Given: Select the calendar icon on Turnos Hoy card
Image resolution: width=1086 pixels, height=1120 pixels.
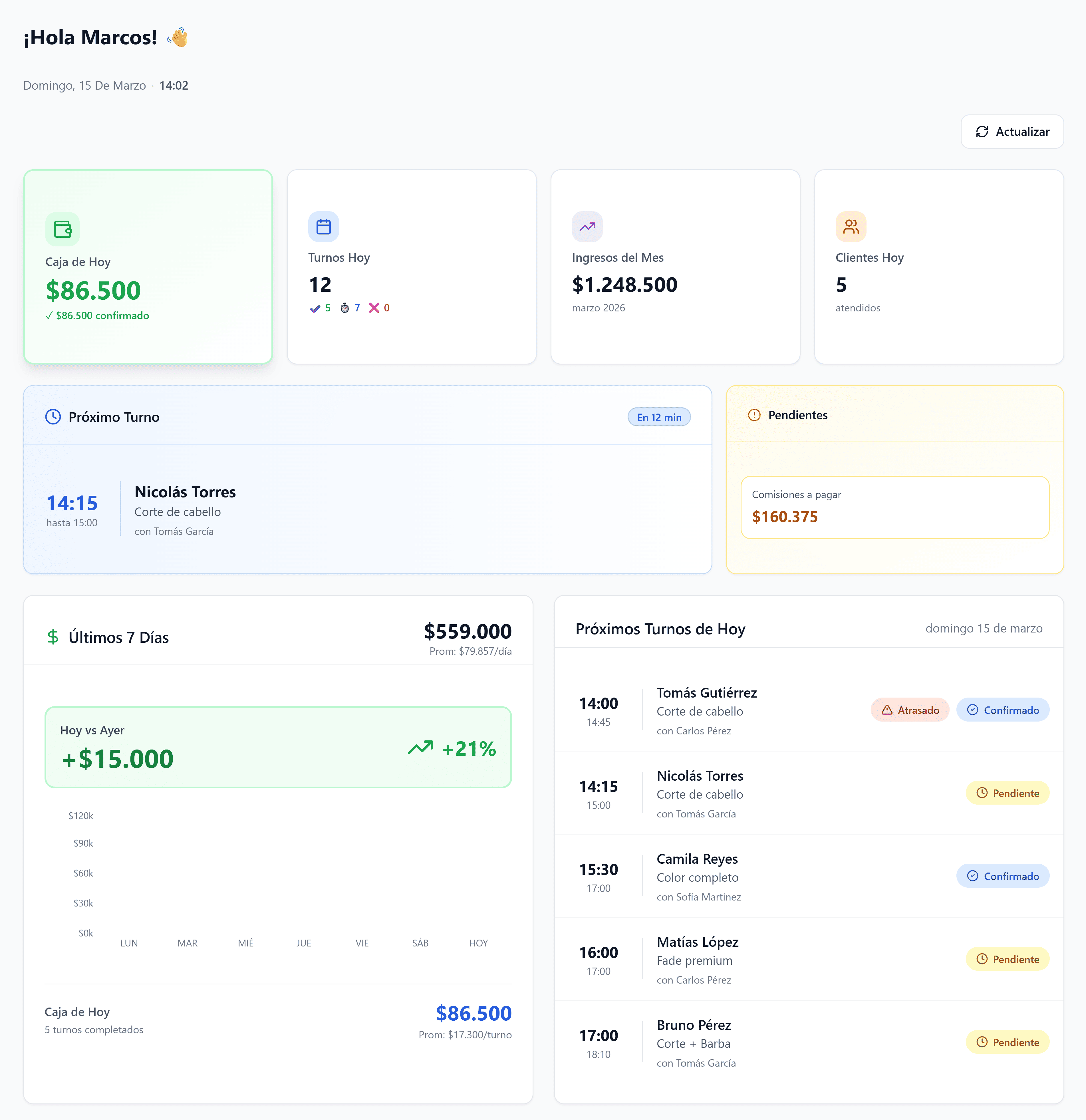Looking at the screenshot, I should pos(323,226).
